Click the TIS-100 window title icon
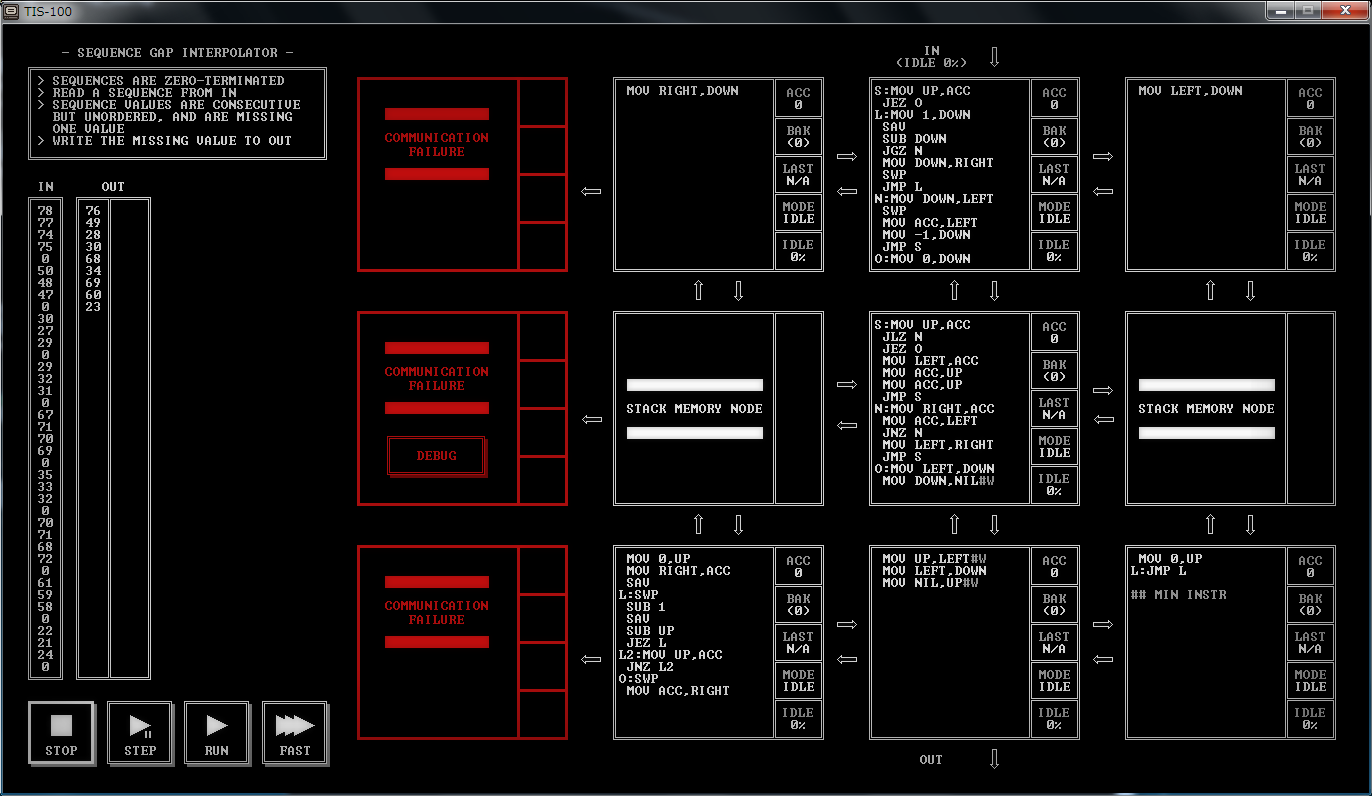The image size is (1372, 796). pos(12,12)
